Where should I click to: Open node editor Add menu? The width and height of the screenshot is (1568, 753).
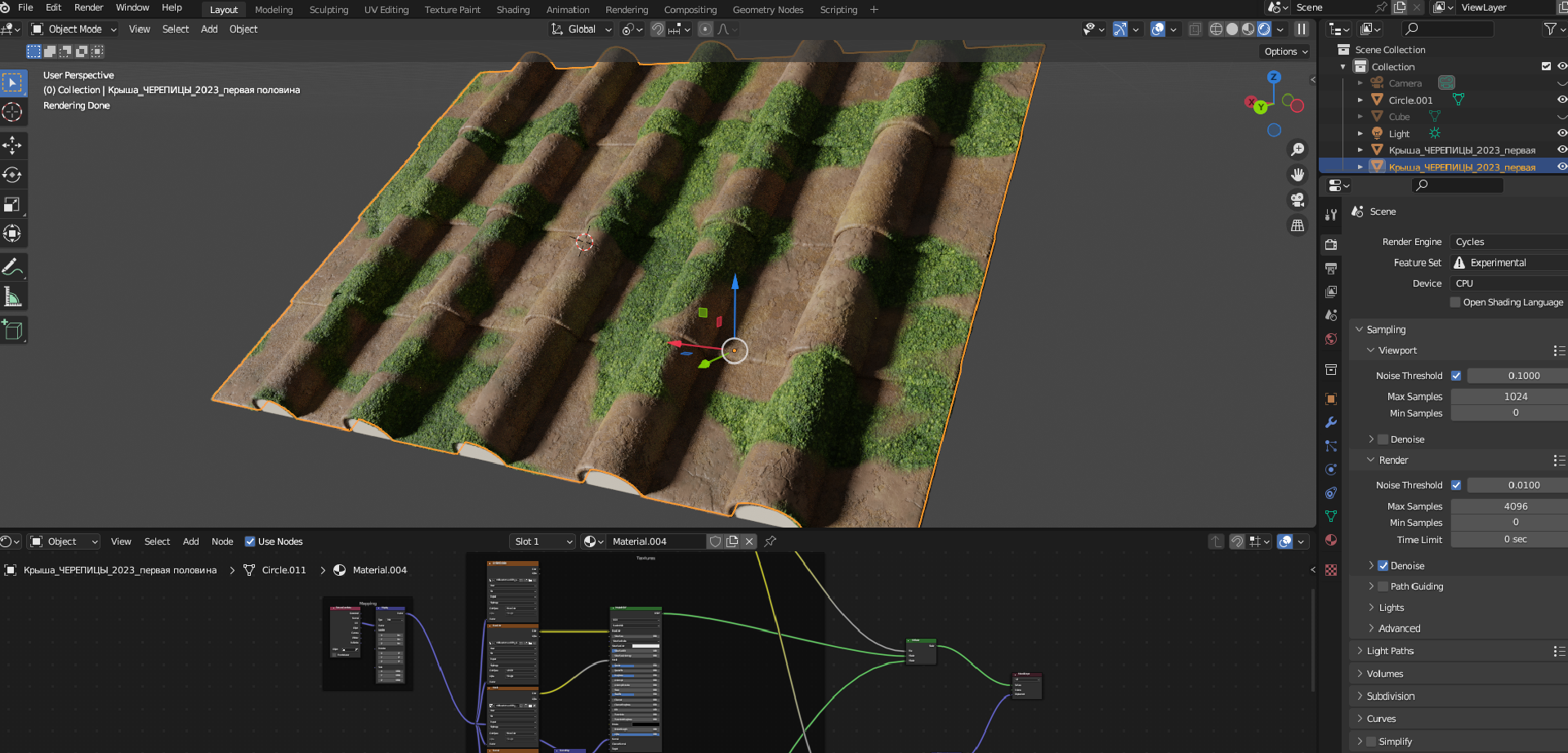[190, 541]
